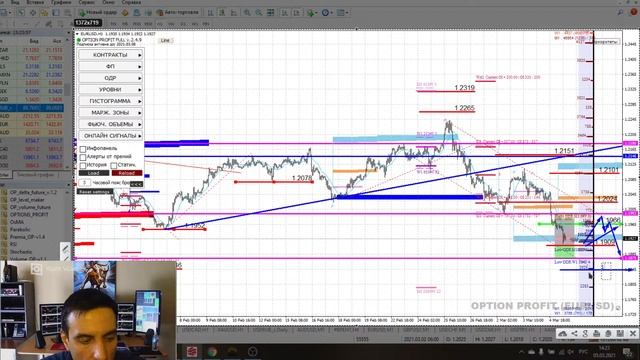Toggle the Статич. checkbox
640x360 pixels.
click(x=113, y=165)
